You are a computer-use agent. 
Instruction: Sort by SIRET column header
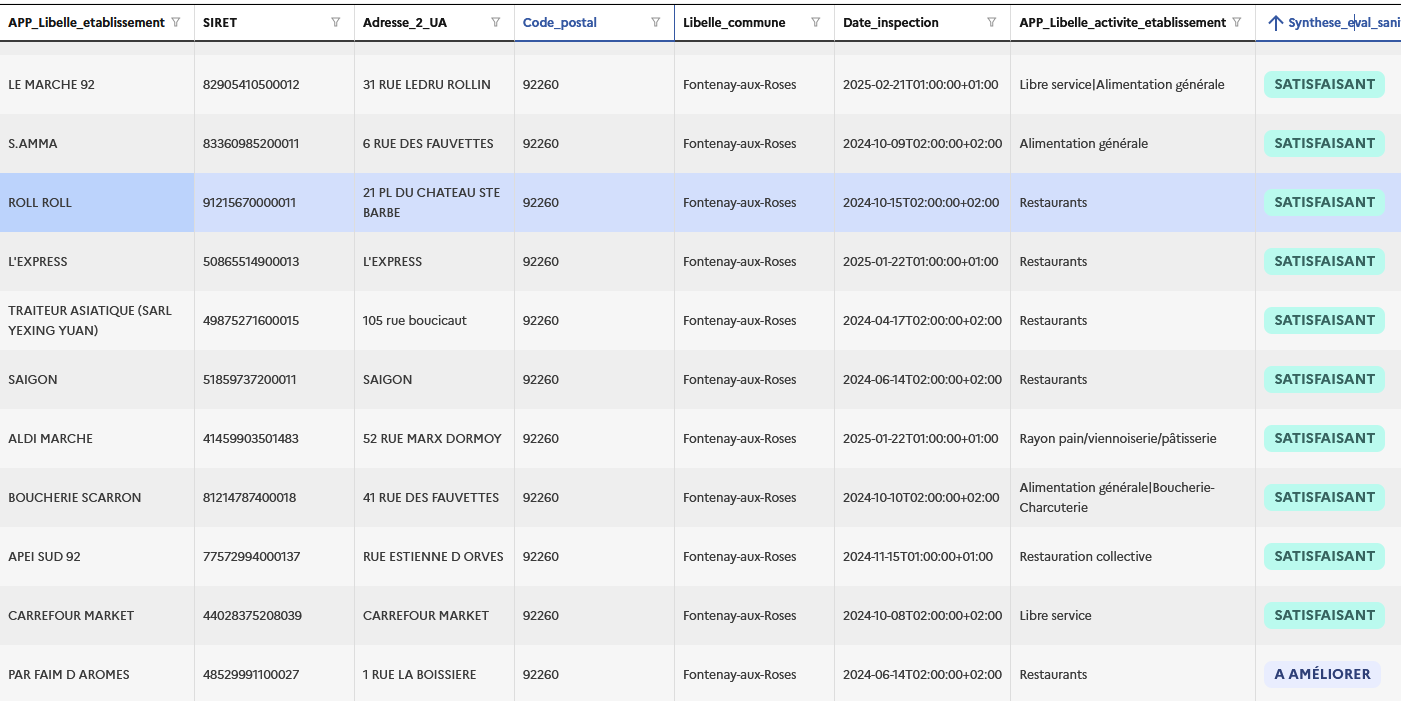click(220, 22)
